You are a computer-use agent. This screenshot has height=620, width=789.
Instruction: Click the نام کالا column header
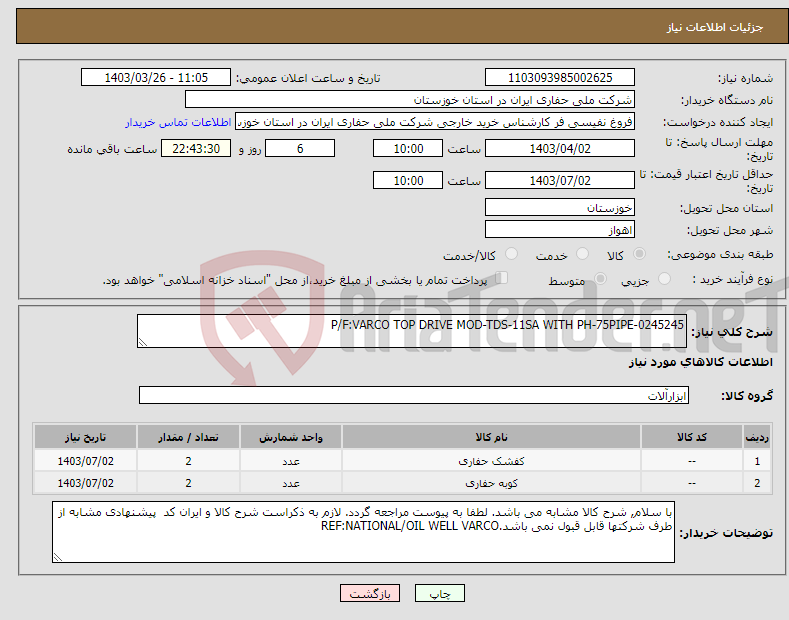pos(491,437)
